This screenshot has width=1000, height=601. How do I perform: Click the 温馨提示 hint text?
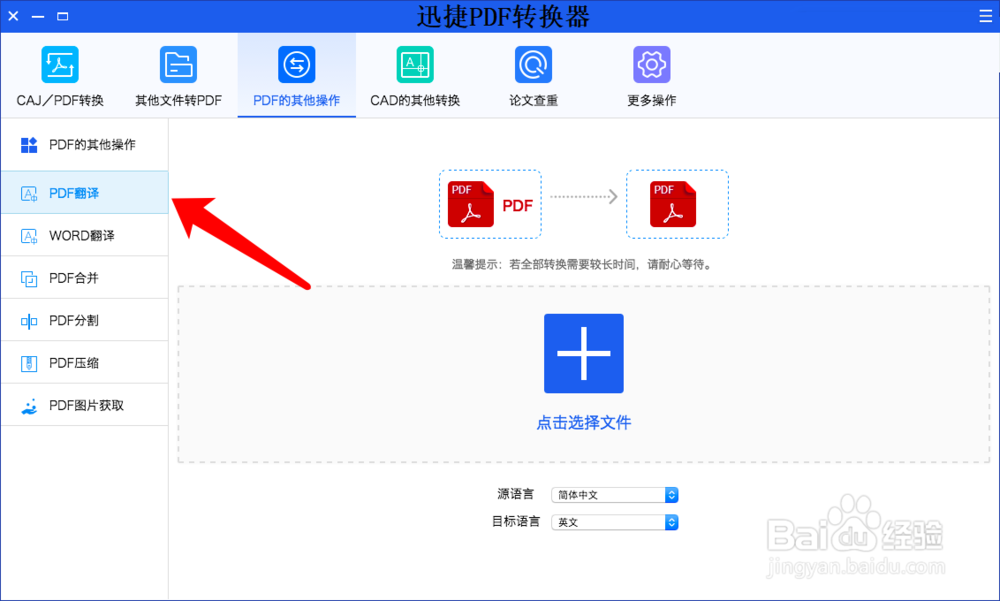coord(582,264)
